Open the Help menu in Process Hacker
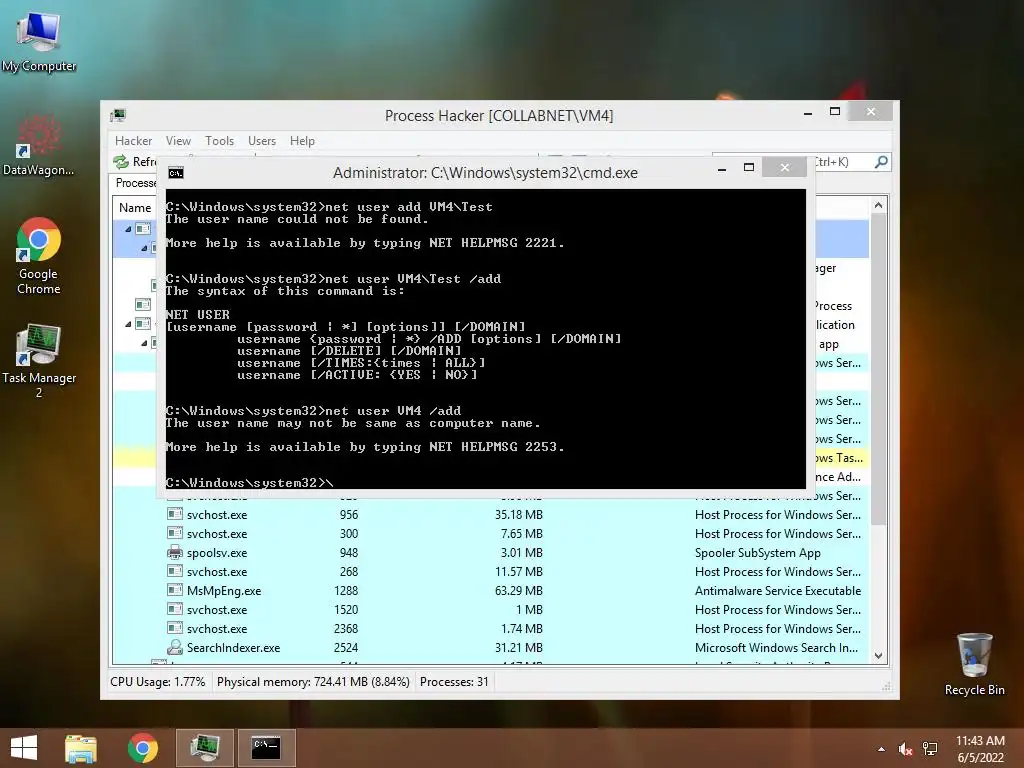This screenshot has height=768, width=1024. (302, 141)
